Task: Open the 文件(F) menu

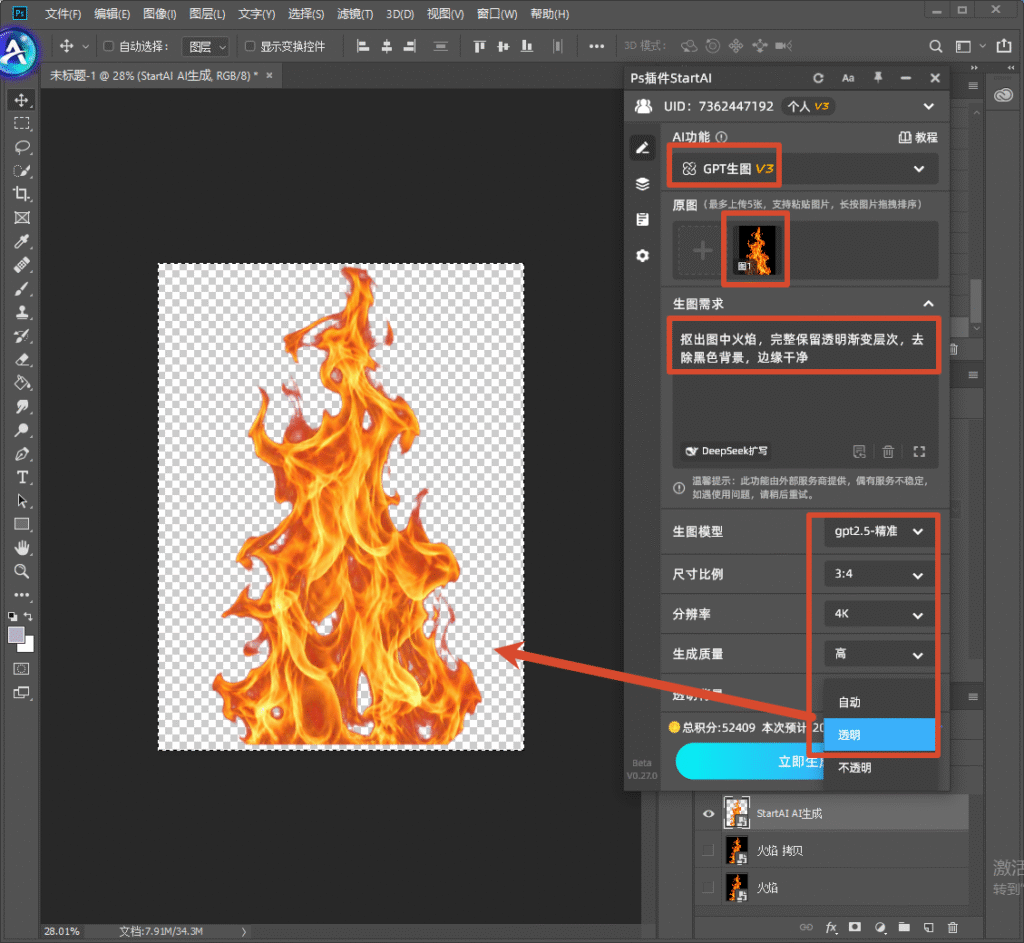Action: coord(63,14)
